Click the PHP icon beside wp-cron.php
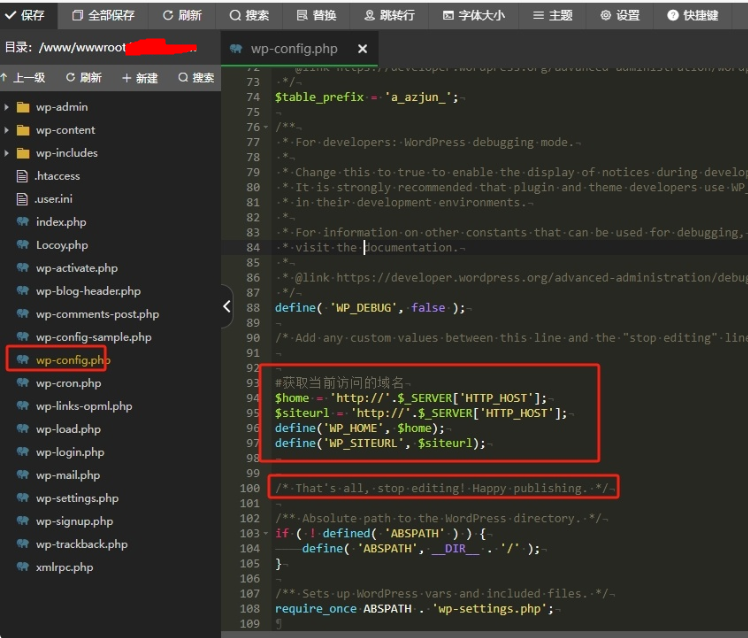 (x=22, y=383)
